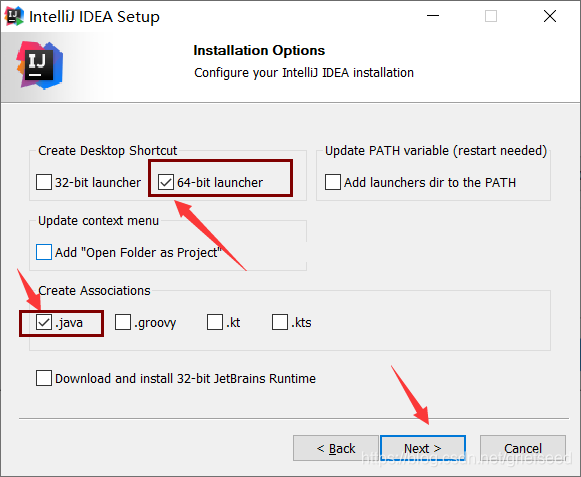Click the IntelliJ IDEA title bar icon

tap(14, 16)
